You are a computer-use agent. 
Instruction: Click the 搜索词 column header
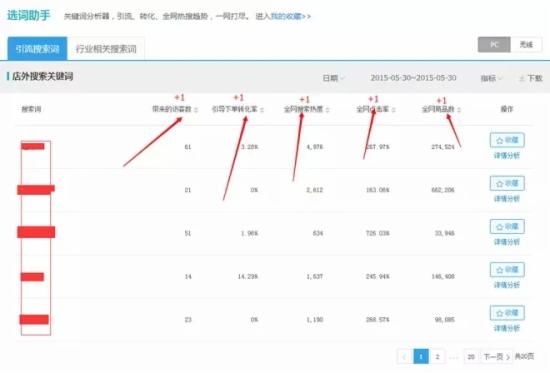[31, 109]
